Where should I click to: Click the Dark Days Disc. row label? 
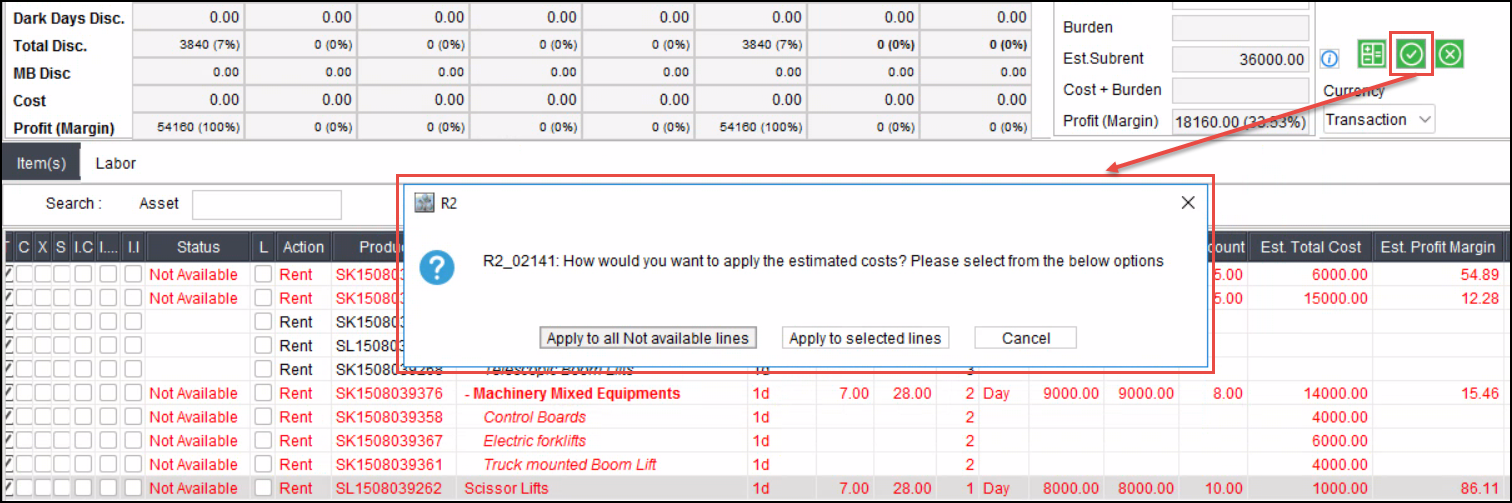point(68,18)
